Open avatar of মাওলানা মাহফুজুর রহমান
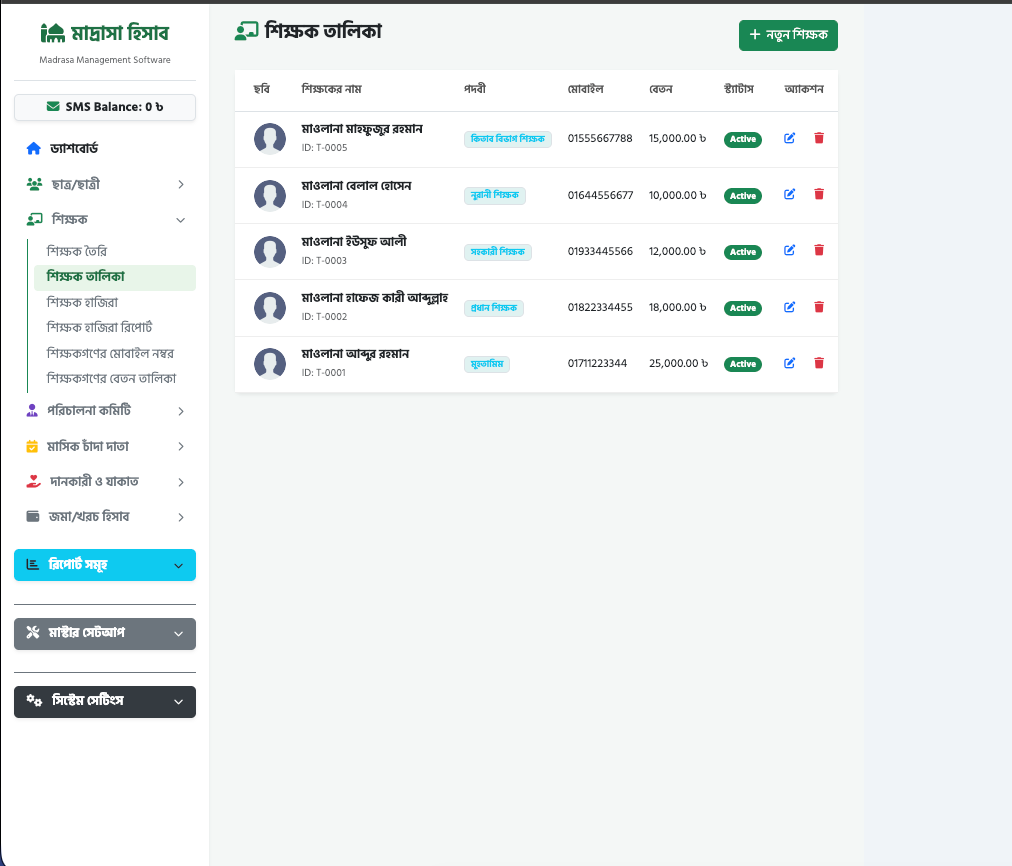 pos(270,139)
